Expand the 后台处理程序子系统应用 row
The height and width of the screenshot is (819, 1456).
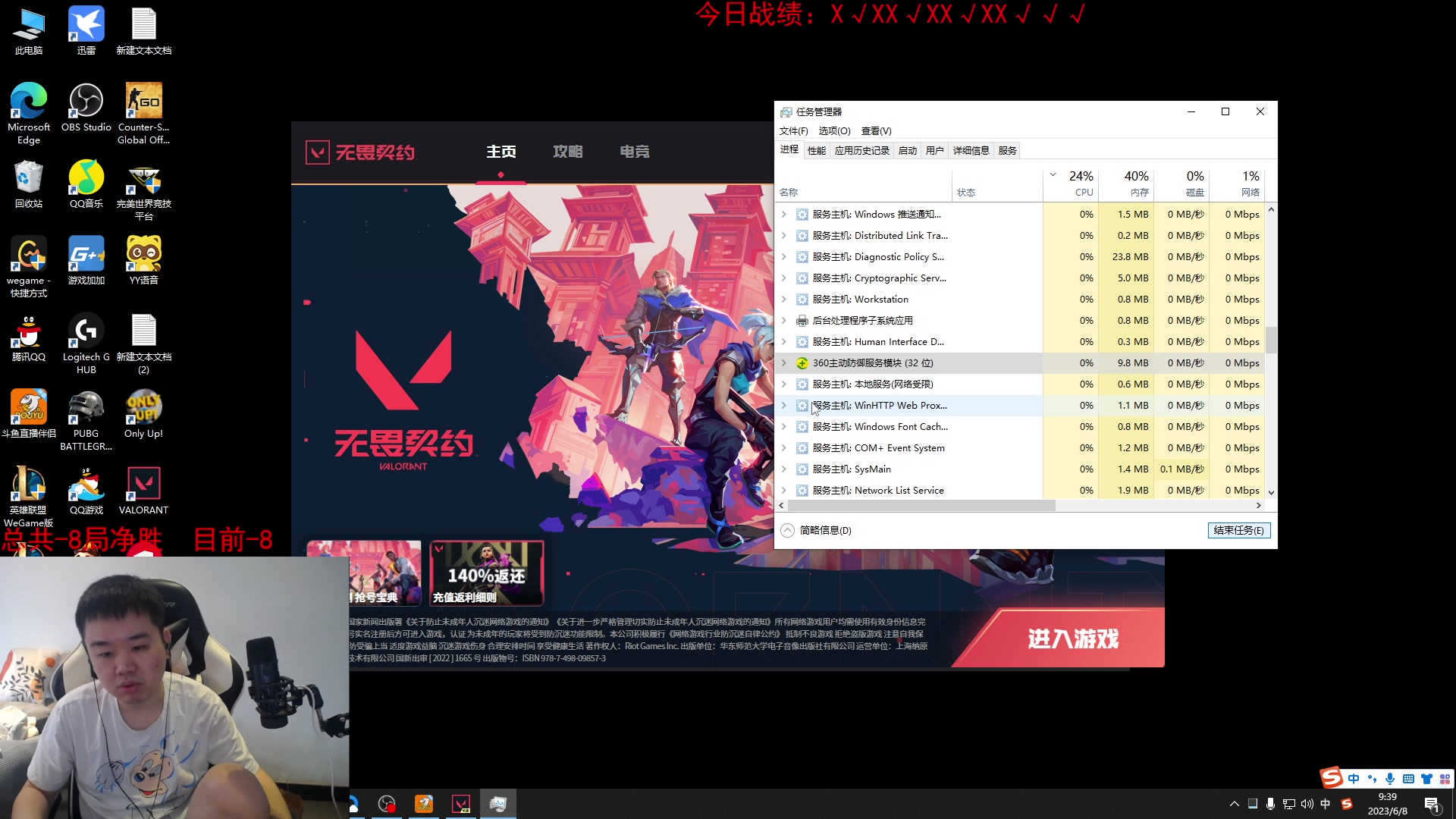[x=783, y=321]
